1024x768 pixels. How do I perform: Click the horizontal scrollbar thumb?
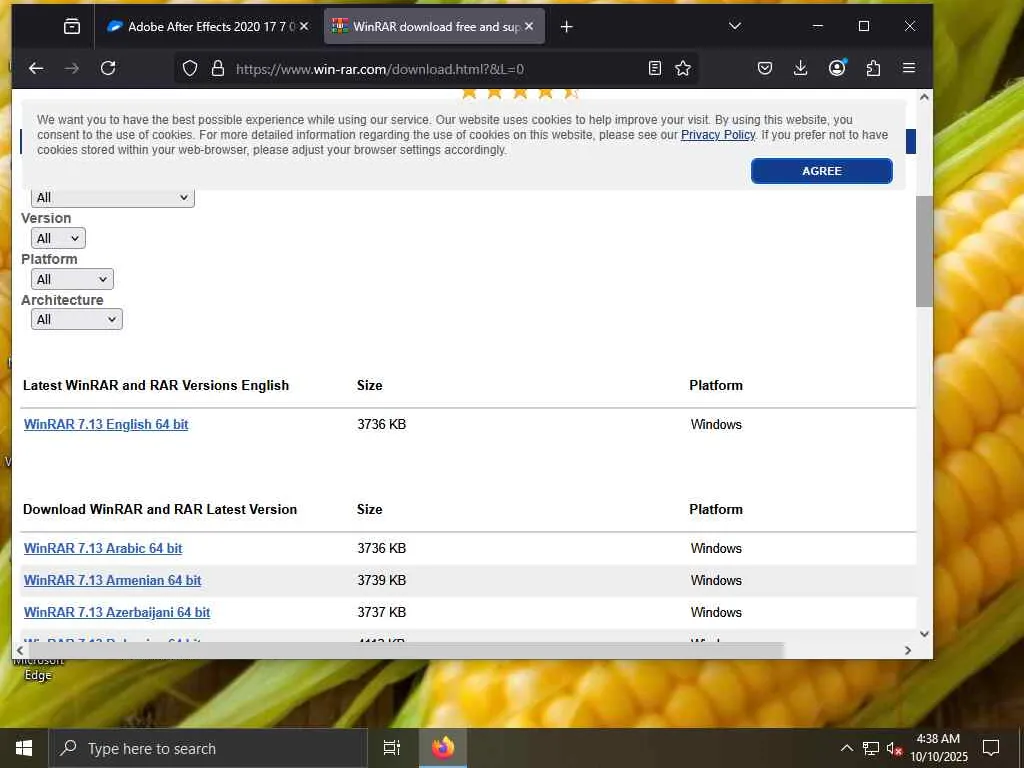click(405, 650)
